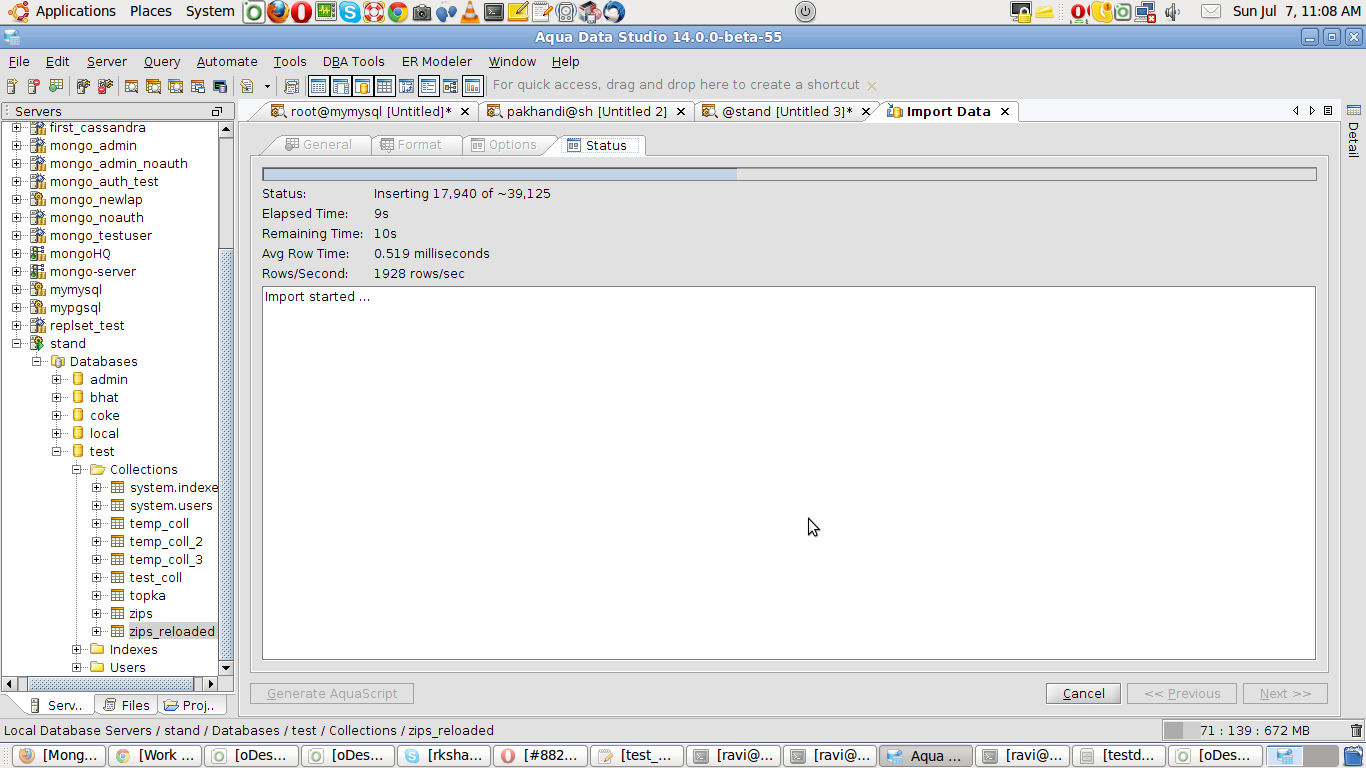Screen dimensions: 1366x768
Task: Expand the Indexes folder node
Action: click(76, 650)
